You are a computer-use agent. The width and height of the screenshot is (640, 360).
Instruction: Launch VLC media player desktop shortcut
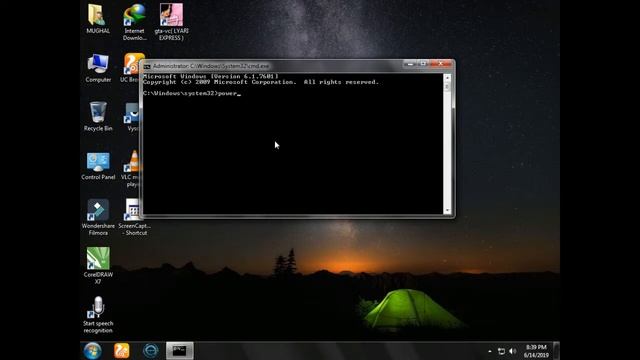point(131,169)
